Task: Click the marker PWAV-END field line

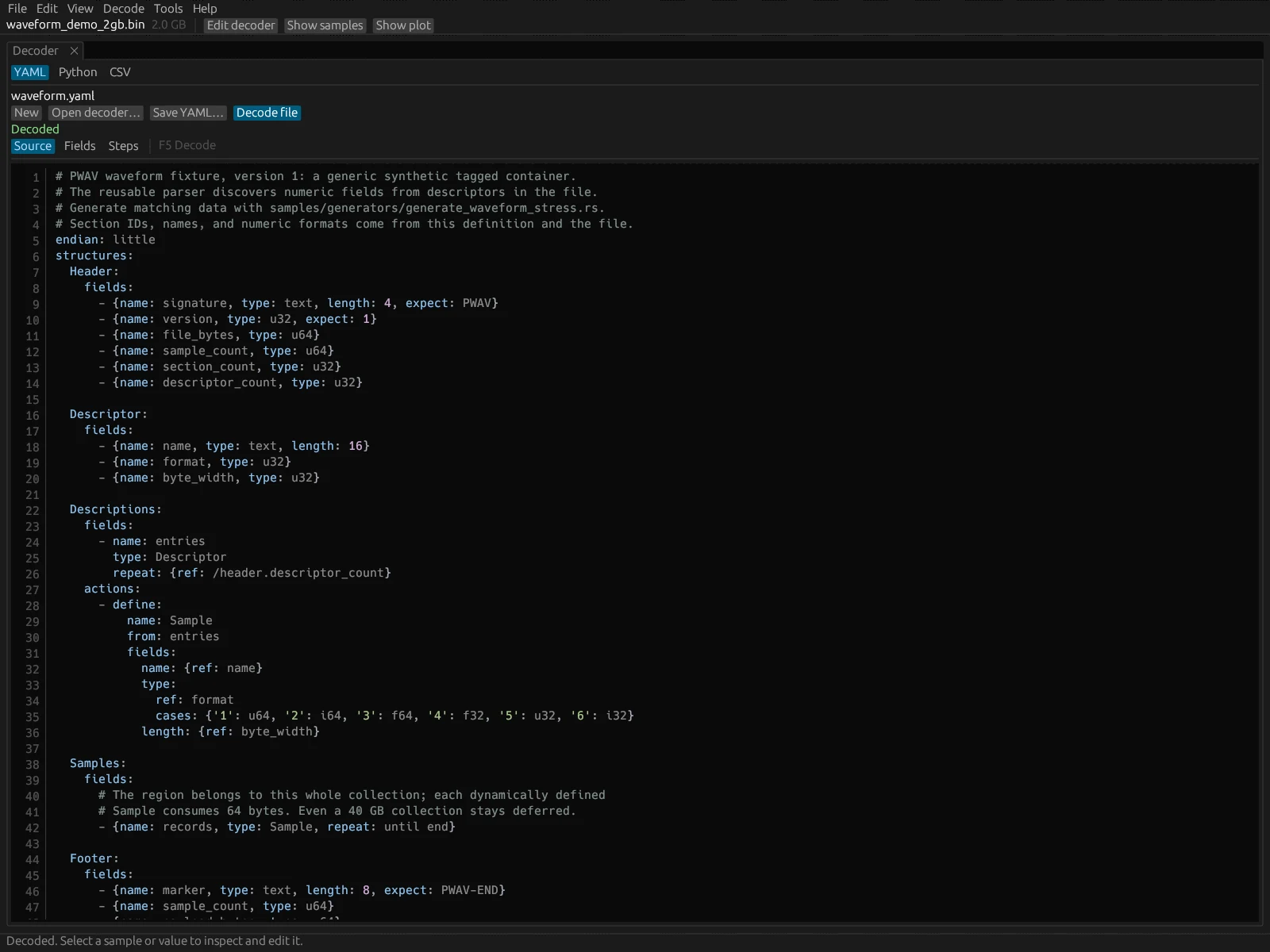Action: 302,890
